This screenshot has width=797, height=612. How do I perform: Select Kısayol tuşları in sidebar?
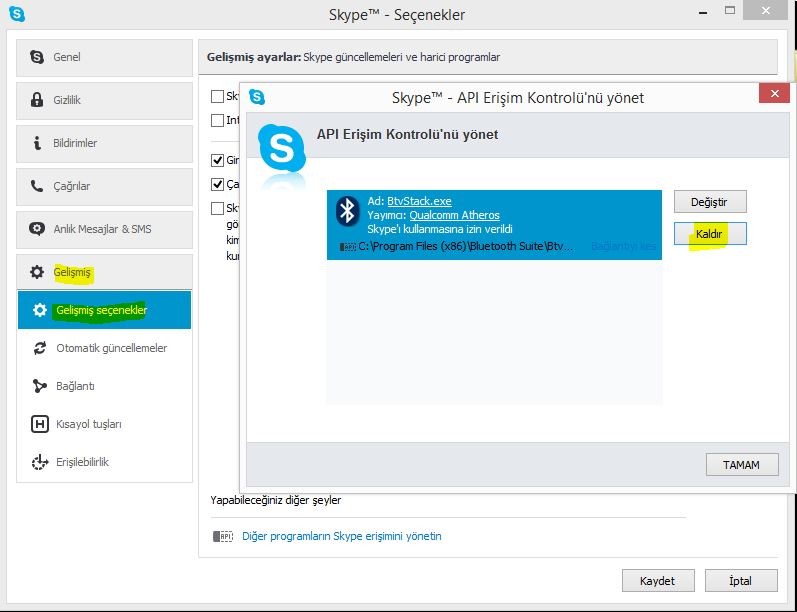[104, 424]
